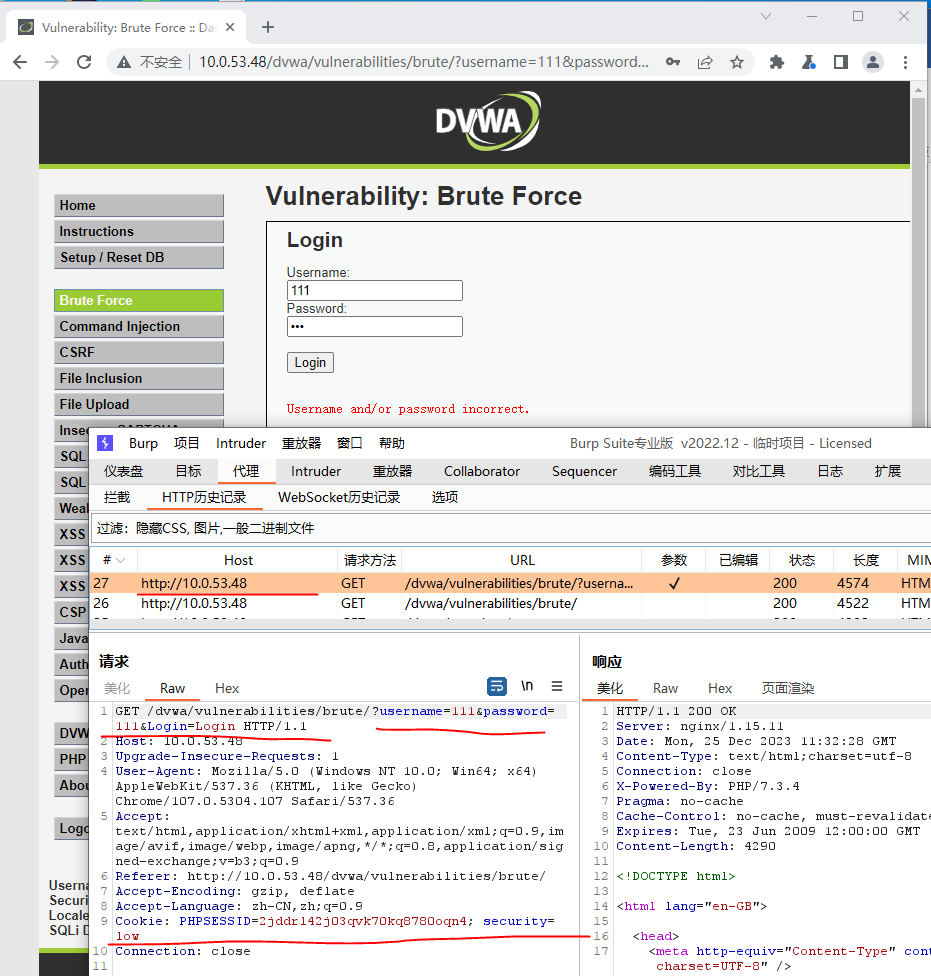Open the 项目 menu in Burp
The width and height of the screenshot is (931, 976).
[187, 443]
